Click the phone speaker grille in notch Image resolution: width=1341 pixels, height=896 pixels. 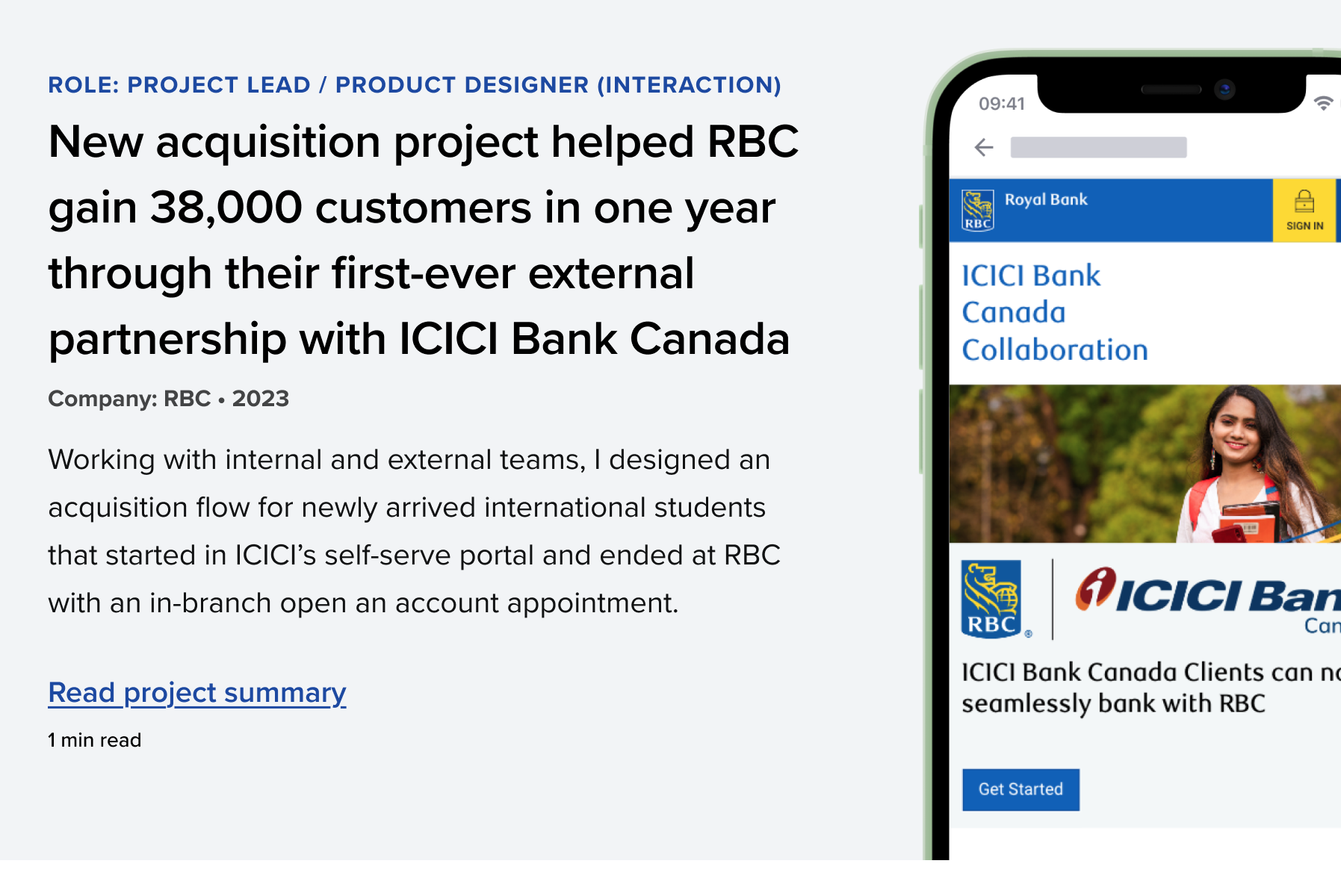pos(1171,90)
